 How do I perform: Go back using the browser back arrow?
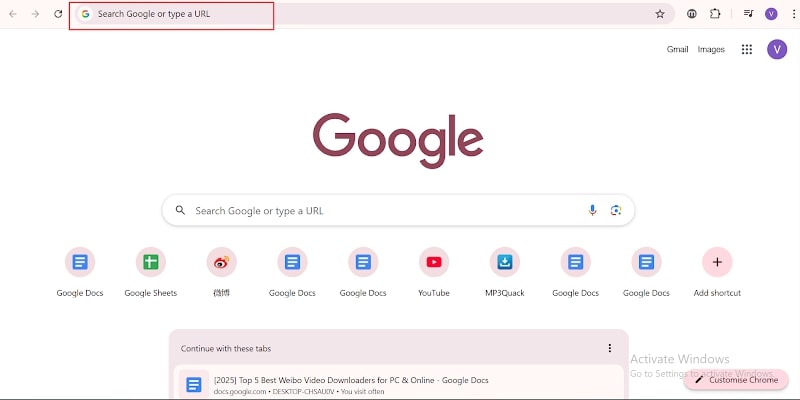tap(13, 14)
